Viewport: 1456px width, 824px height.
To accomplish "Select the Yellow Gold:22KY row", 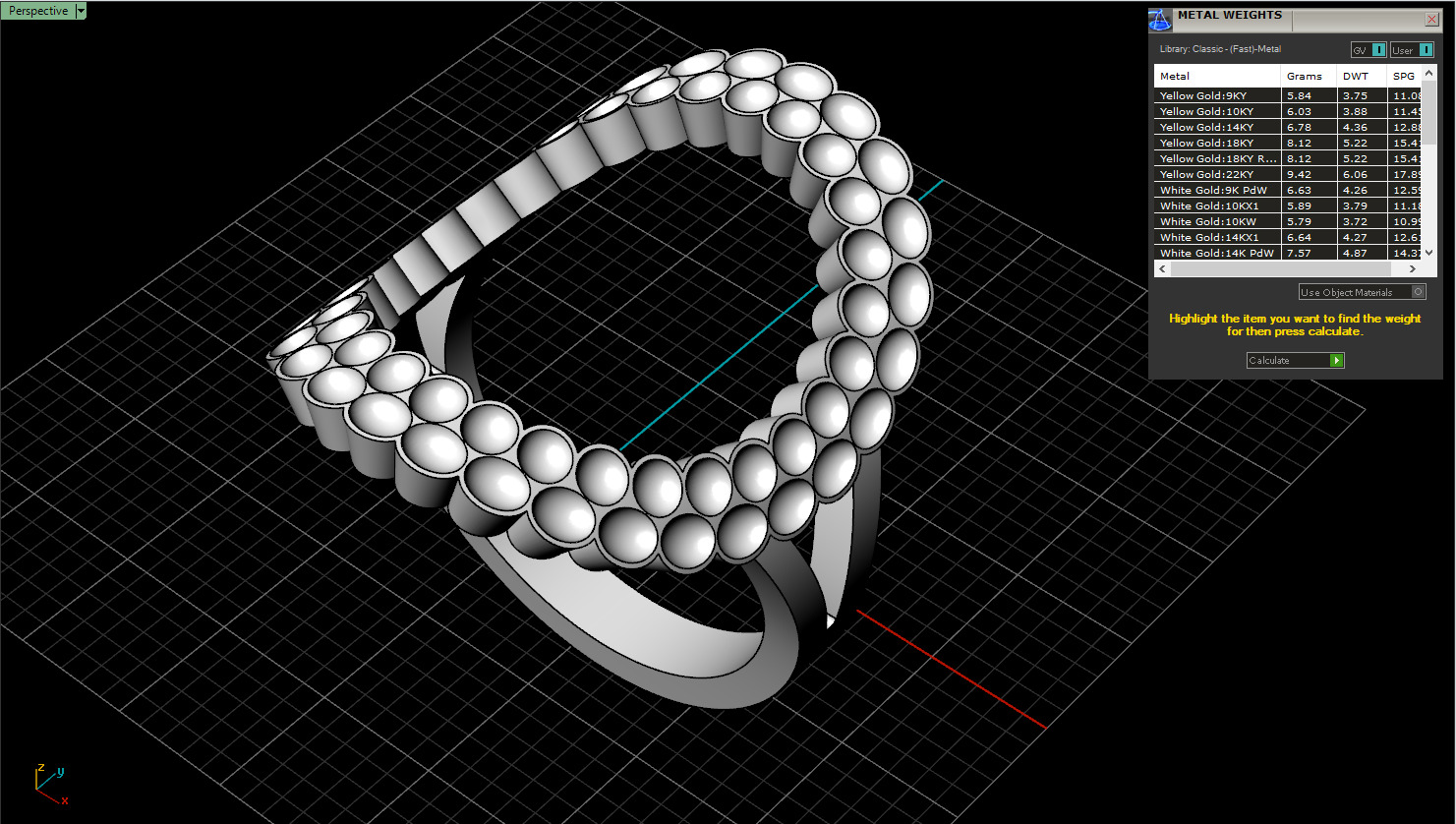I will [x=1288, y=174].
